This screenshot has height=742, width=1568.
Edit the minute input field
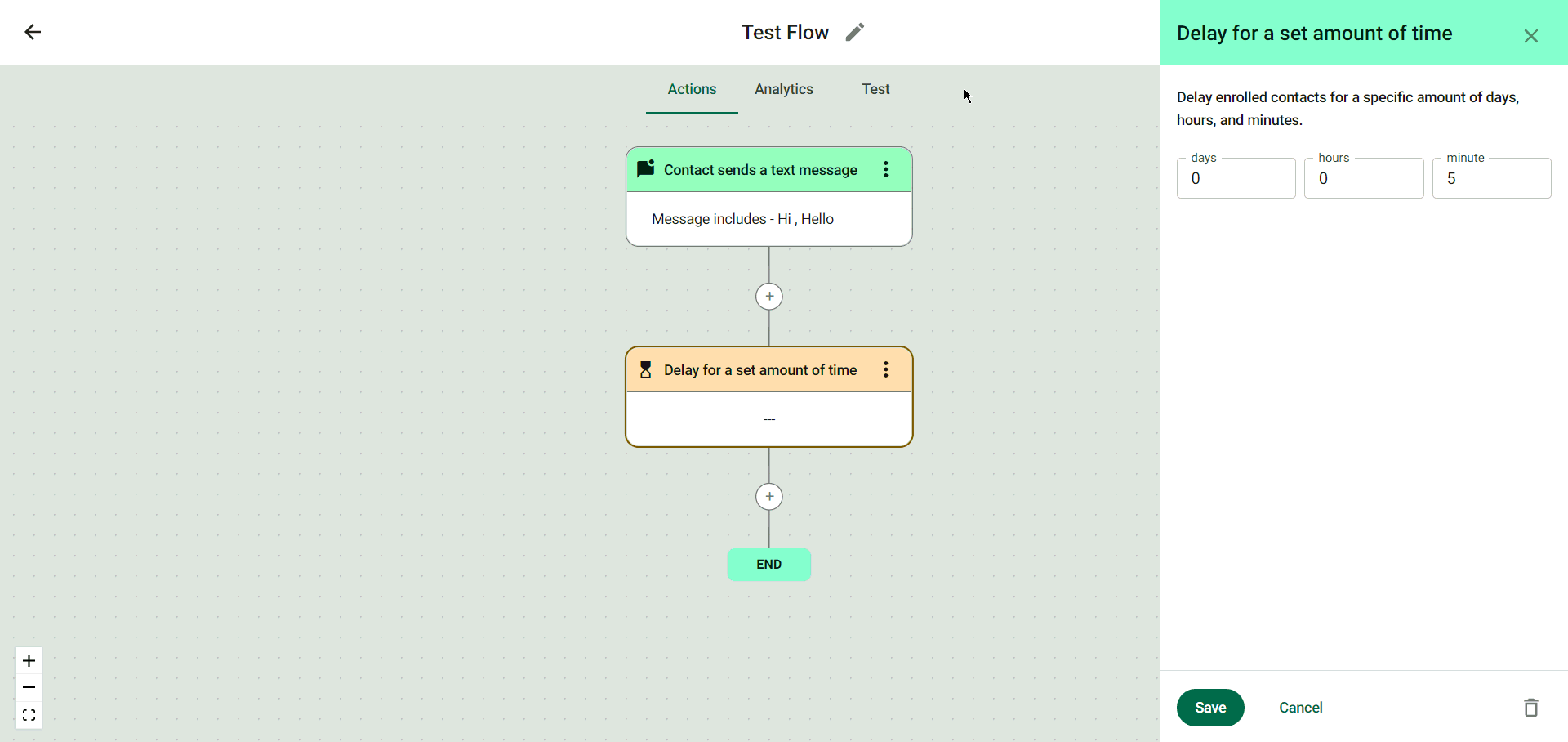1491,179
